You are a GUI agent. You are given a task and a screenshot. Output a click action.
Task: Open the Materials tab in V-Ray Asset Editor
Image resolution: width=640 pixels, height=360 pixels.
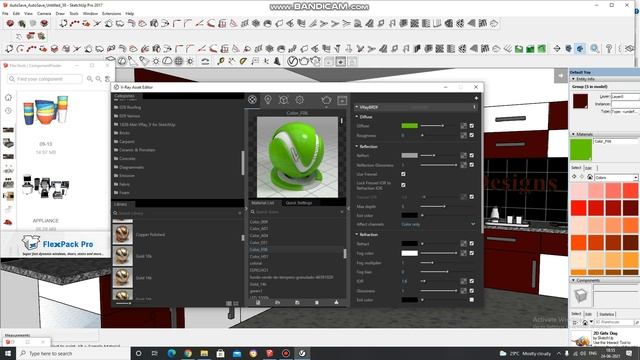(x=252, y=100)
